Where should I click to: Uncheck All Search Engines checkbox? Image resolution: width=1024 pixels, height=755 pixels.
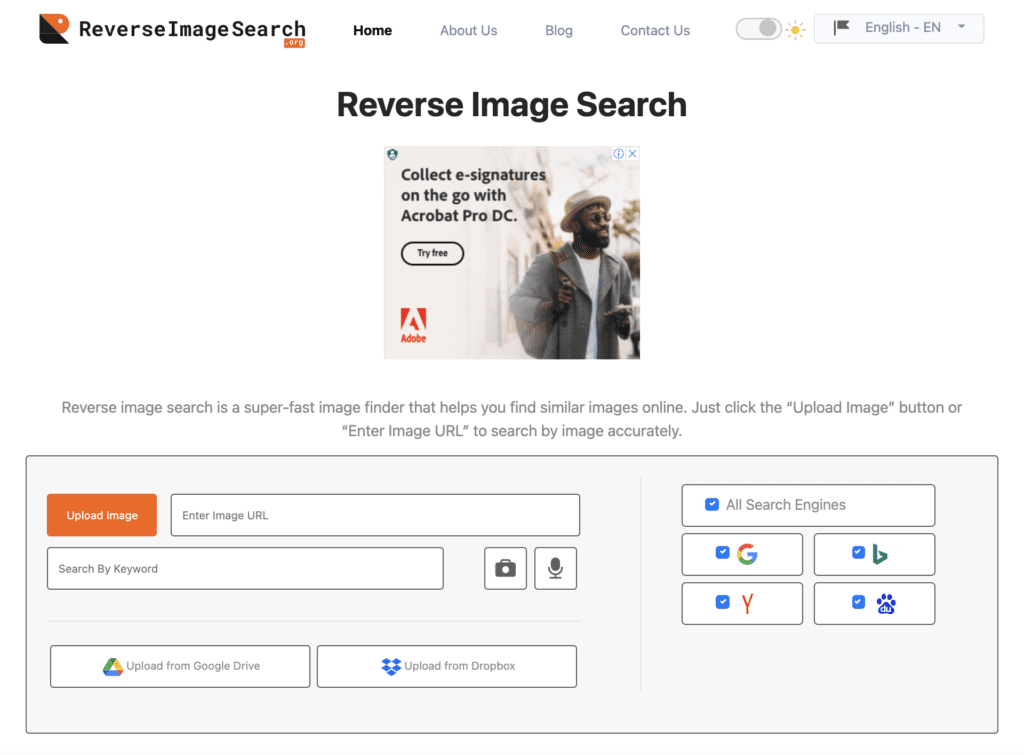pyautogui.click(x=712, y=504)
